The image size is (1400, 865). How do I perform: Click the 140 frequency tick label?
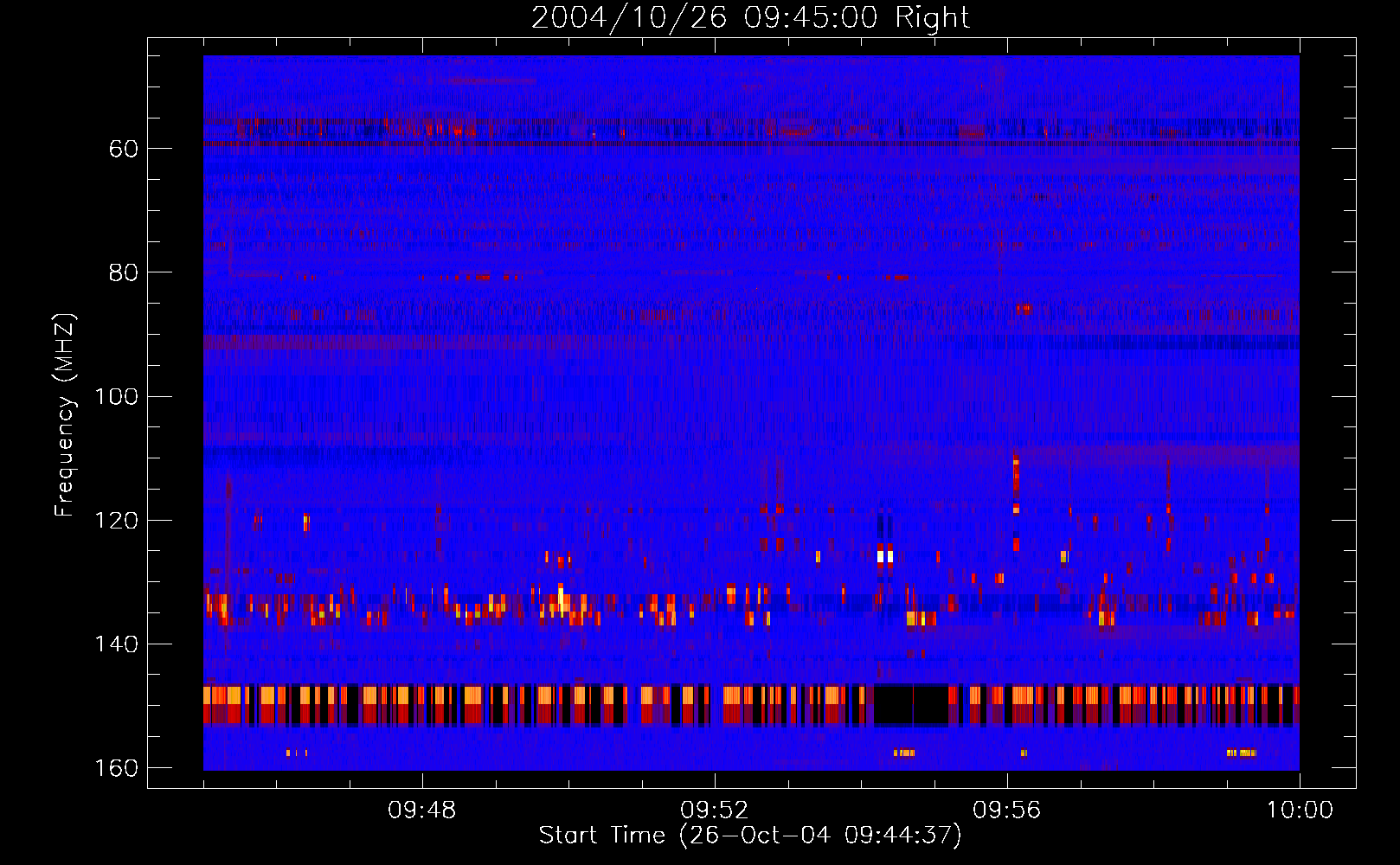pos(116,644)
